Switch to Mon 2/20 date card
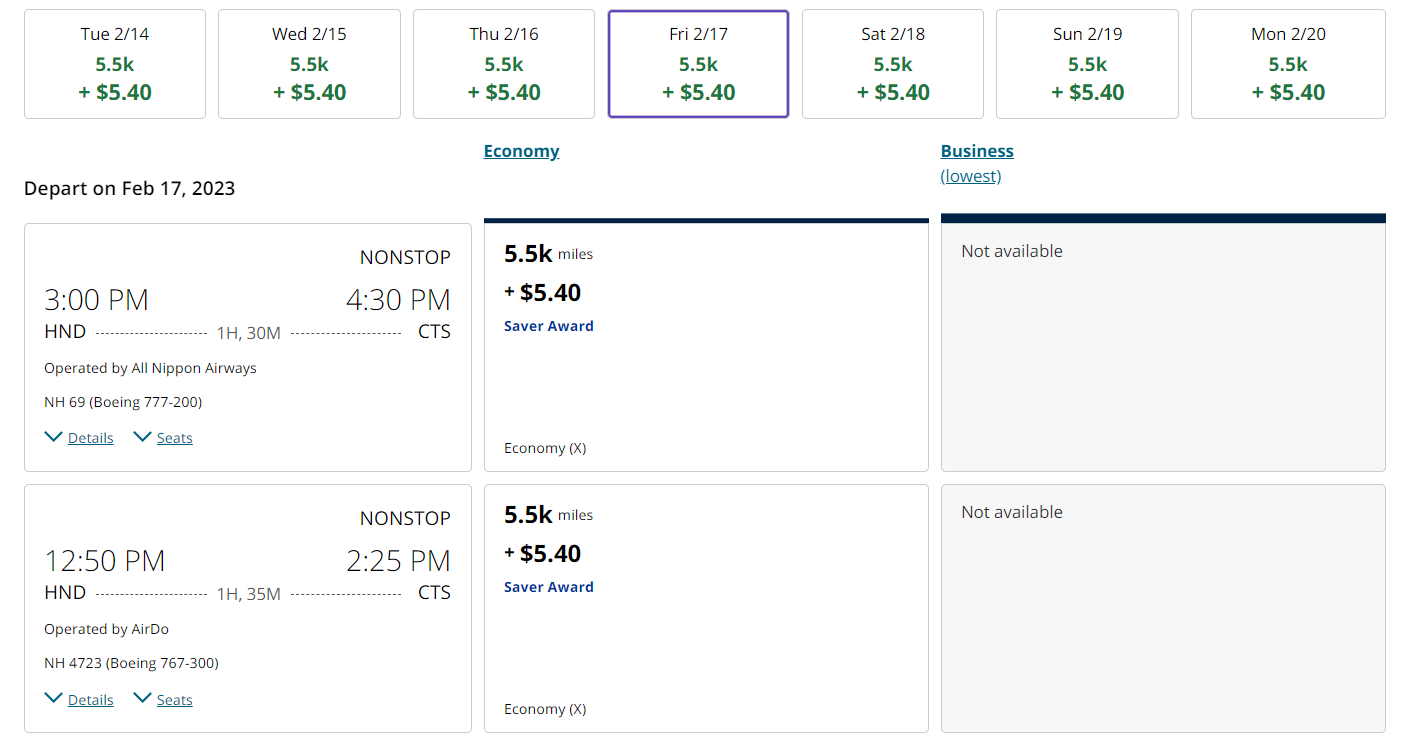The height and width of the screenshot is (738, 1411). [1288, 64]
